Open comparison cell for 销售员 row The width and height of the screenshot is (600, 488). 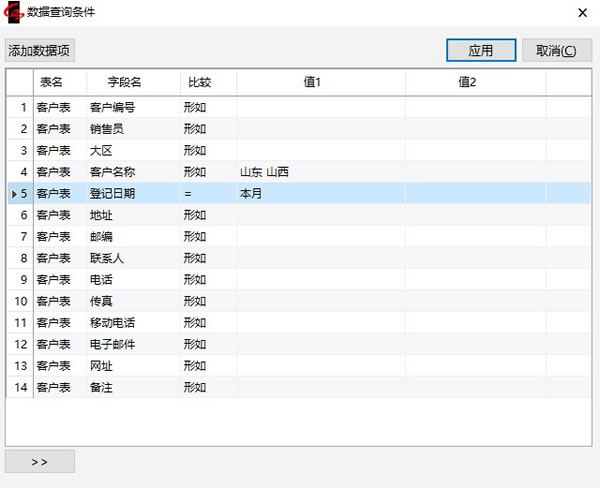pos(207,129)
